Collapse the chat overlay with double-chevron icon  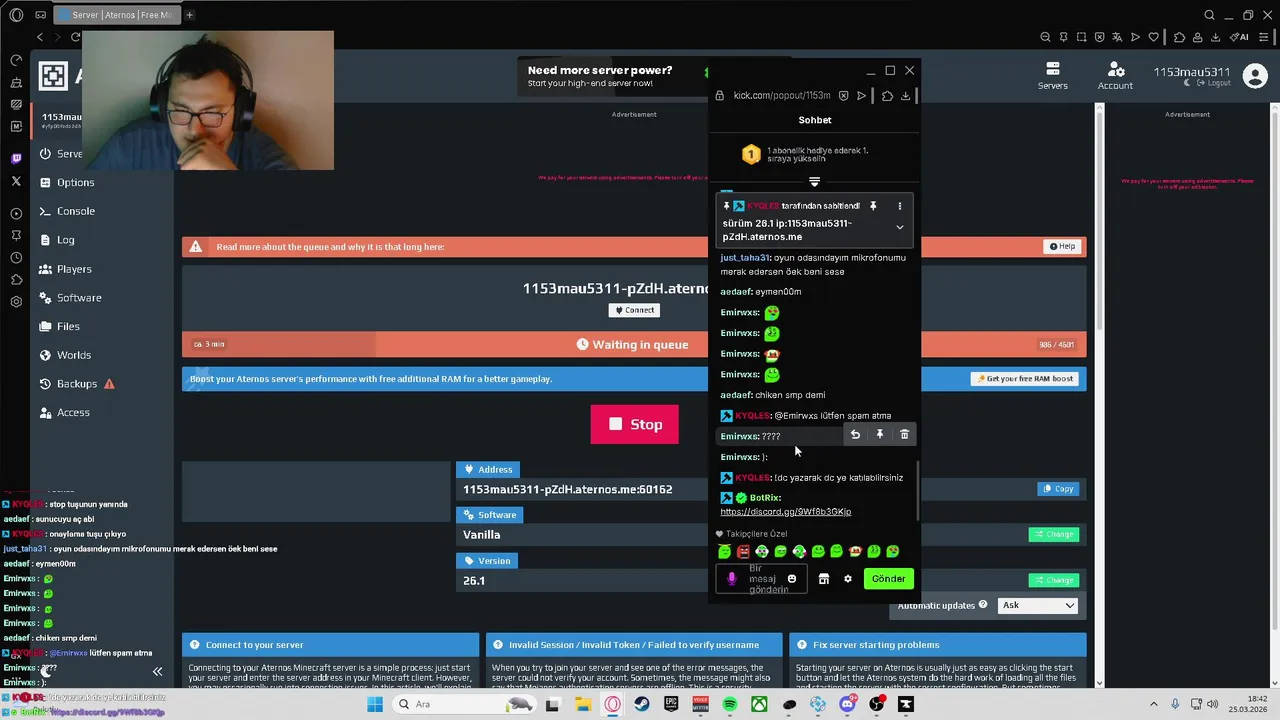click(157, 672)
